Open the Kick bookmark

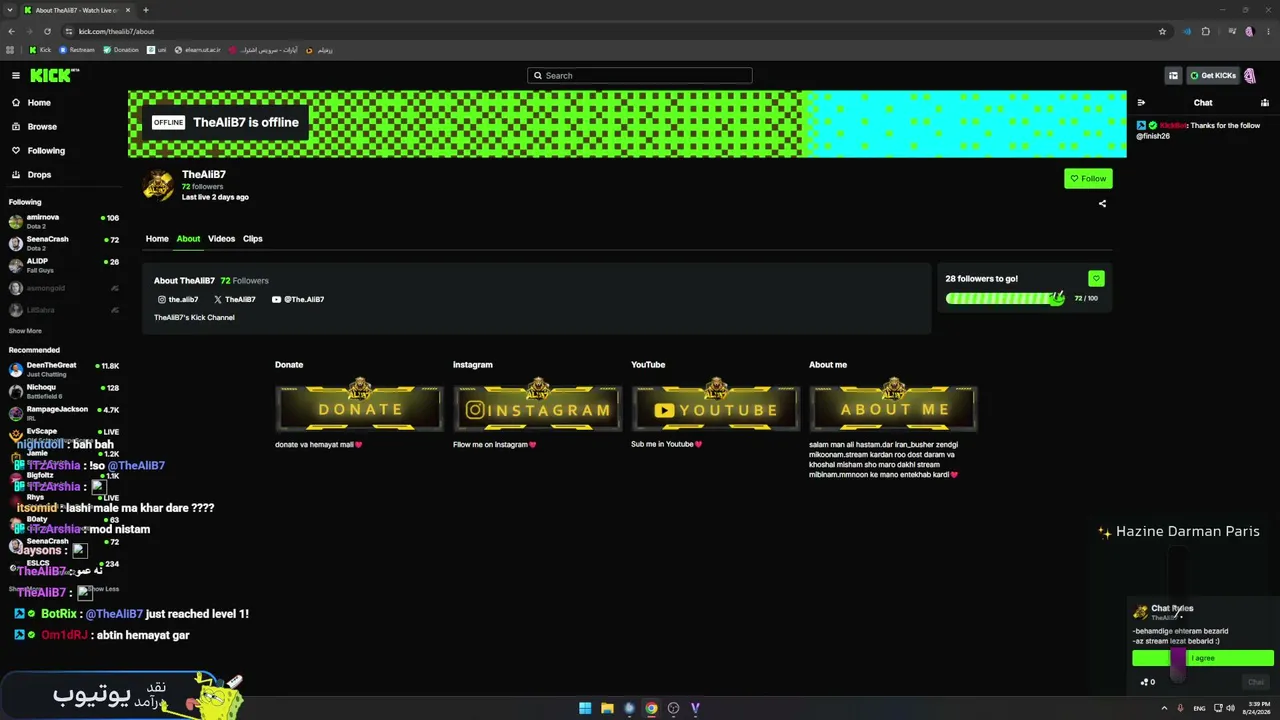(40, 50)
